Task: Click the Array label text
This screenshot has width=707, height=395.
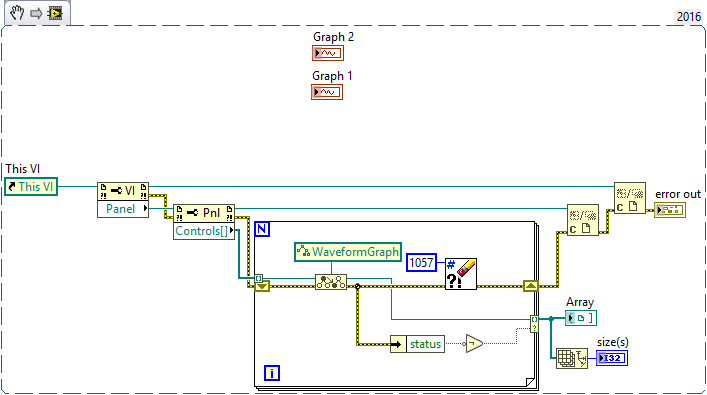Action: 580,302
